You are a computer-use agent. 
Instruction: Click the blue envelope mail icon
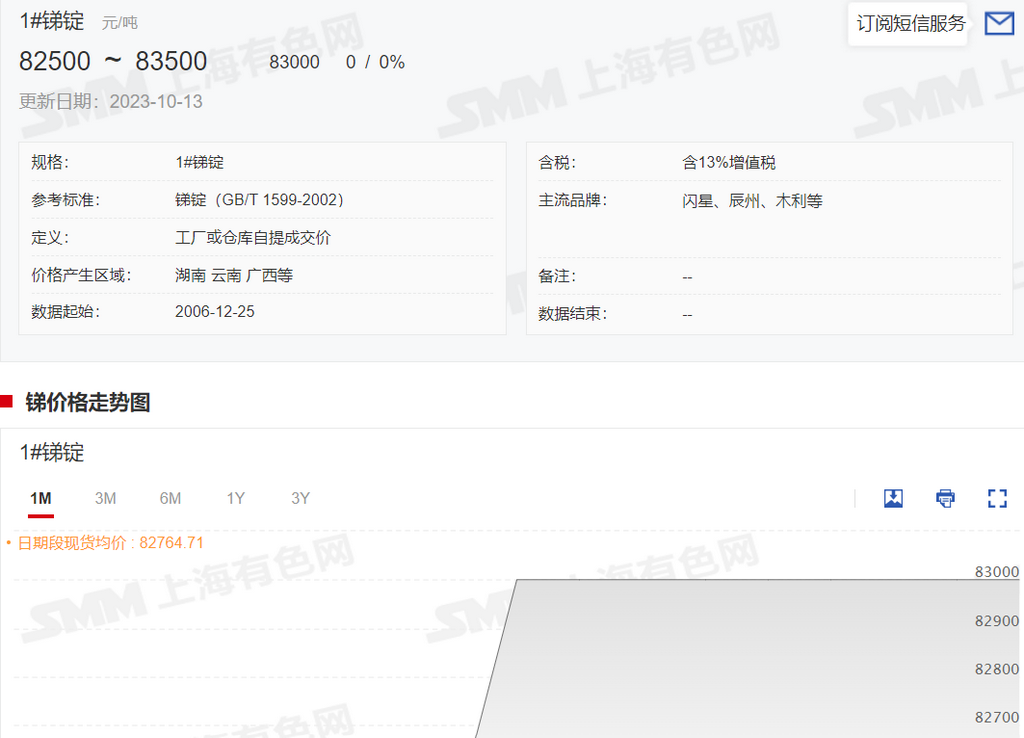pyautogui.click(x=999, y=24)
